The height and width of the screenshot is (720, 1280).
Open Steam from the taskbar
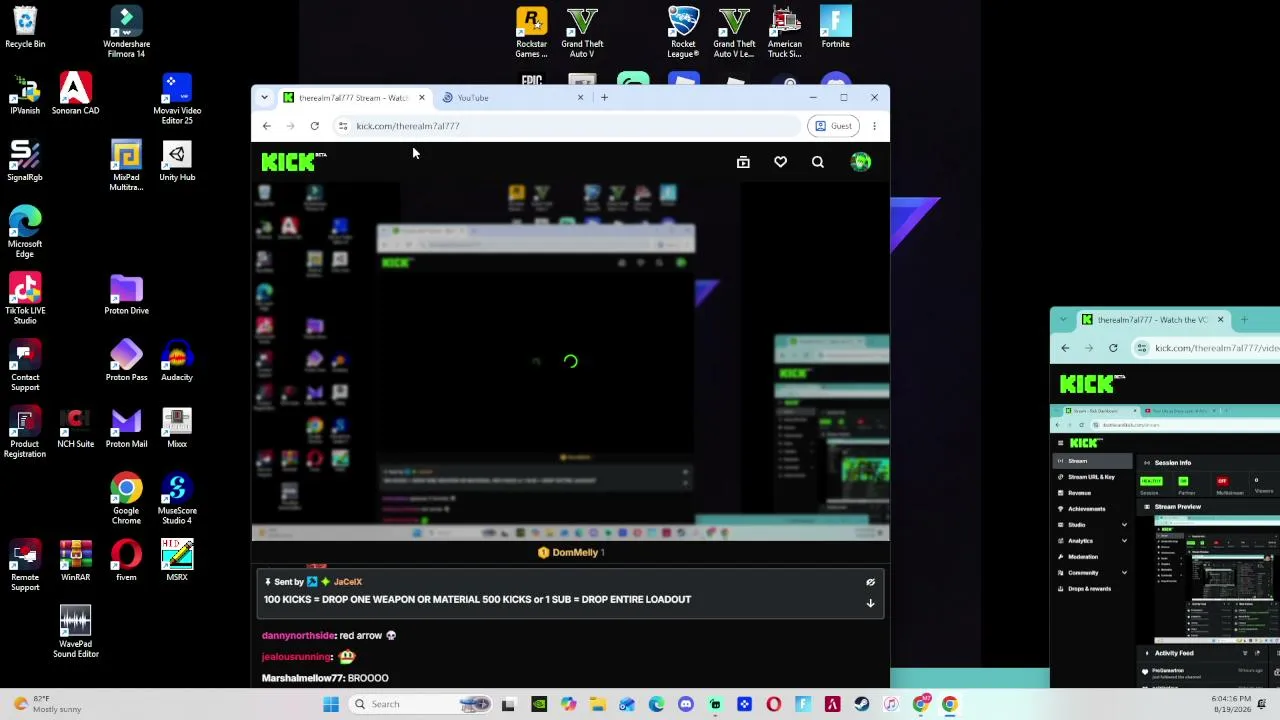862,704
